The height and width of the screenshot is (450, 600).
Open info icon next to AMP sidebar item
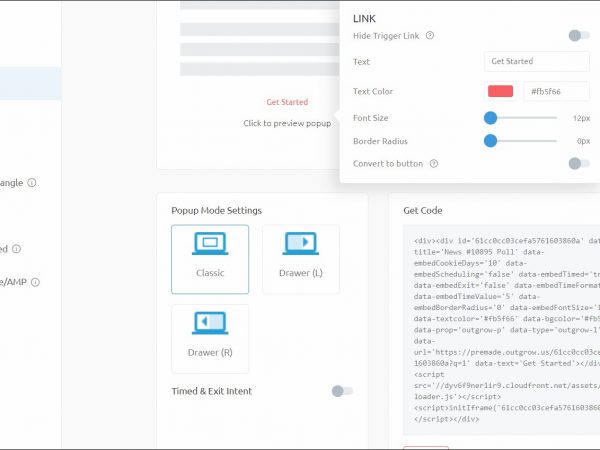35,282
